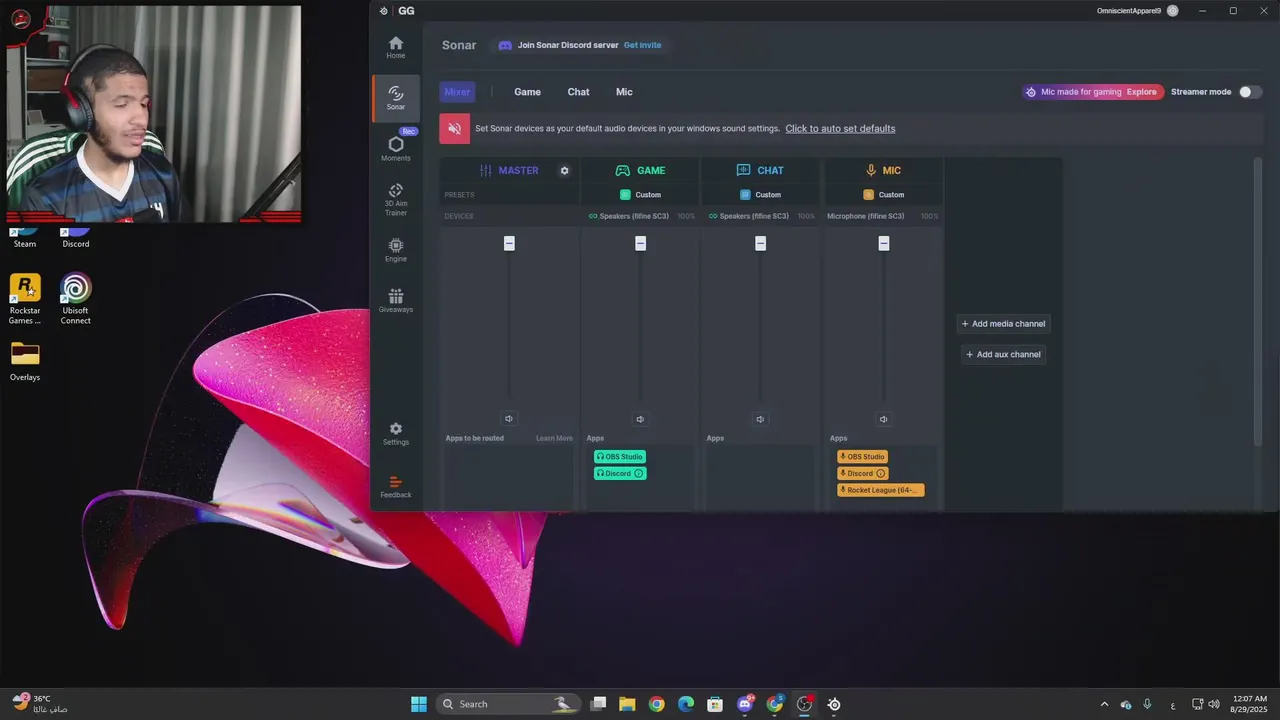
Task: Open the Home page in GG sidebar
Action: [x=396, y=47]
